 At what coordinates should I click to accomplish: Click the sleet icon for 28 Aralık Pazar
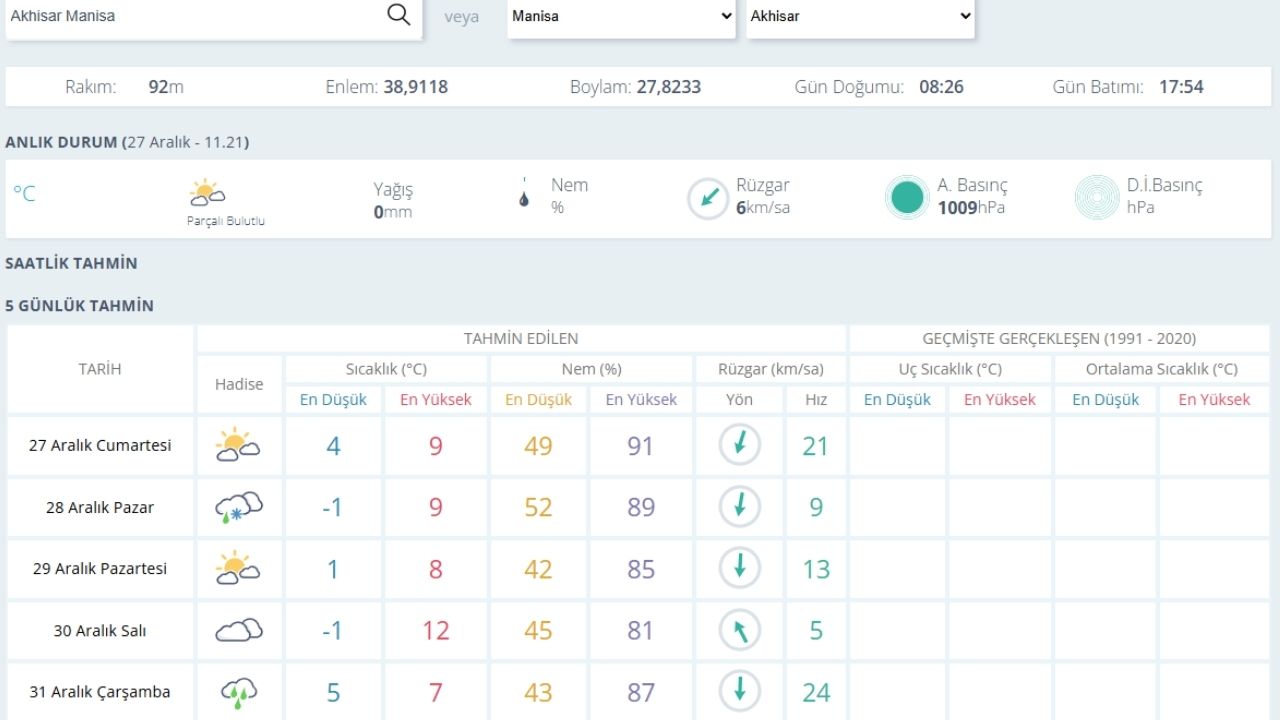(x=238, y=507)
